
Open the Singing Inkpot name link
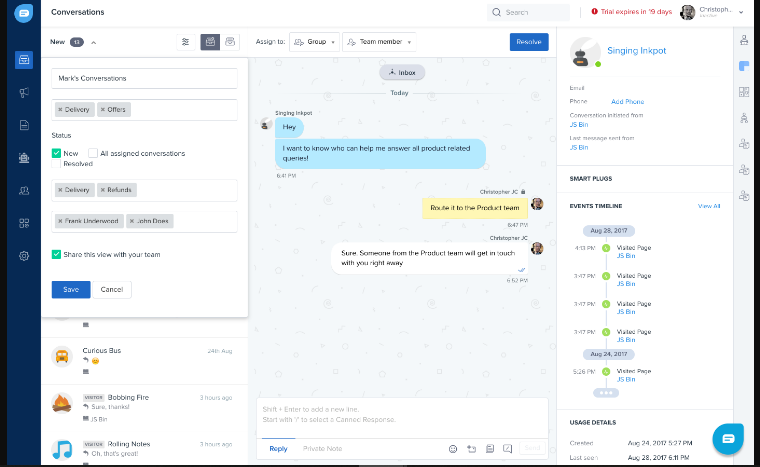click(636, 51)
